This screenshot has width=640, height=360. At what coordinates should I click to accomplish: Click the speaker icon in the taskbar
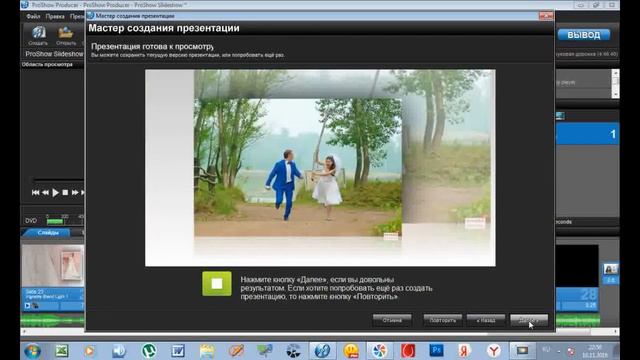119,351
